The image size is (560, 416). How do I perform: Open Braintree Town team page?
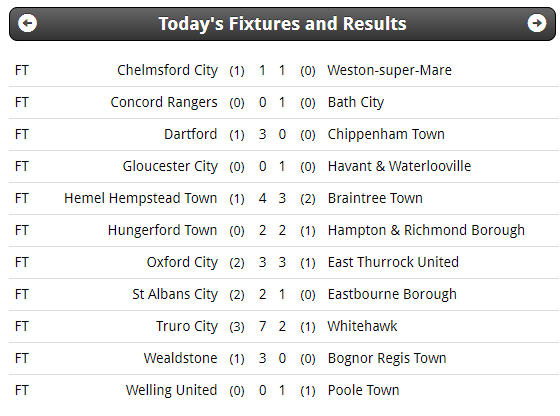click(x=375, y=199)
